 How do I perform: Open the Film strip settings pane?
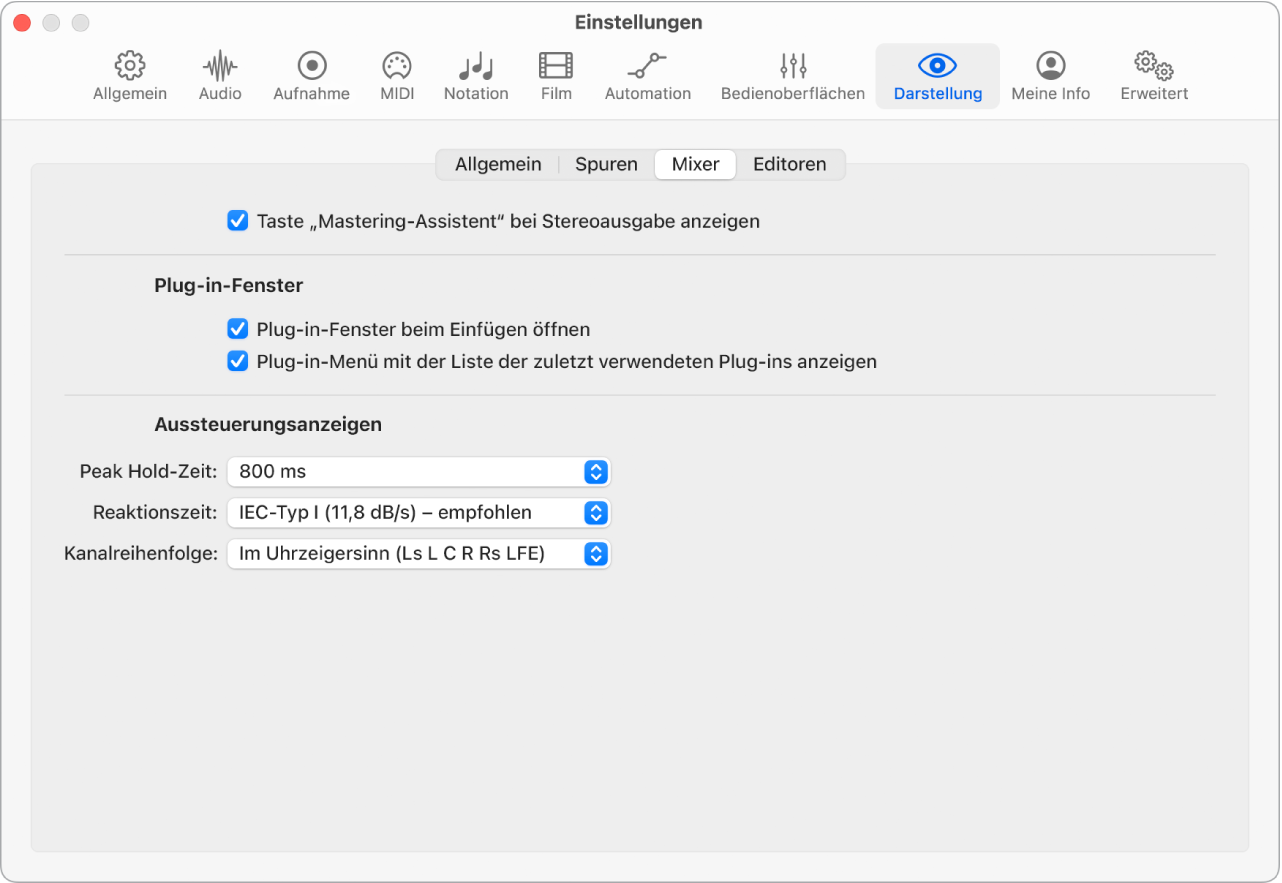(x=556, y=77)
